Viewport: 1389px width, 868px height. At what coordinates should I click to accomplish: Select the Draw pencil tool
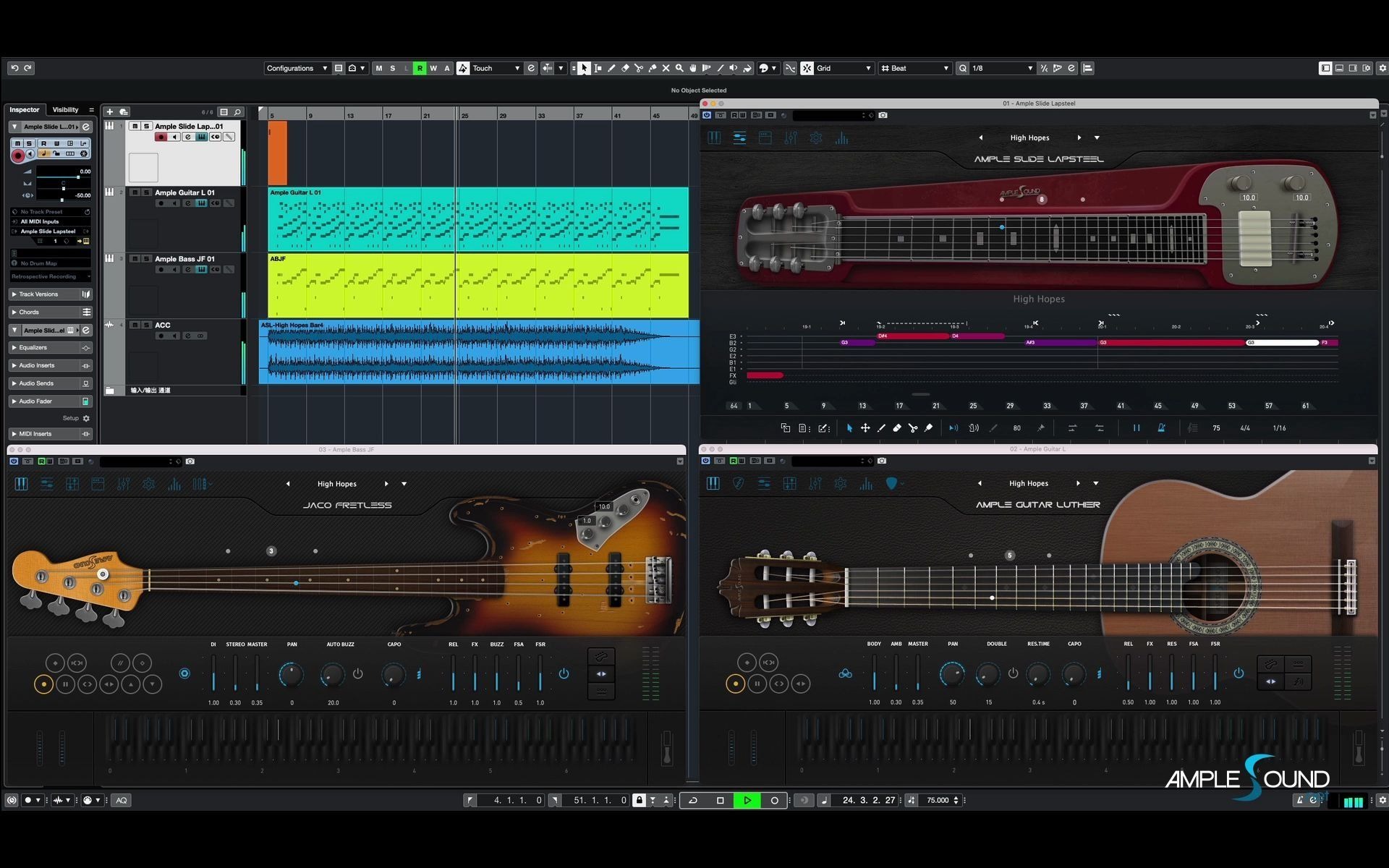[x=611, y=68]
